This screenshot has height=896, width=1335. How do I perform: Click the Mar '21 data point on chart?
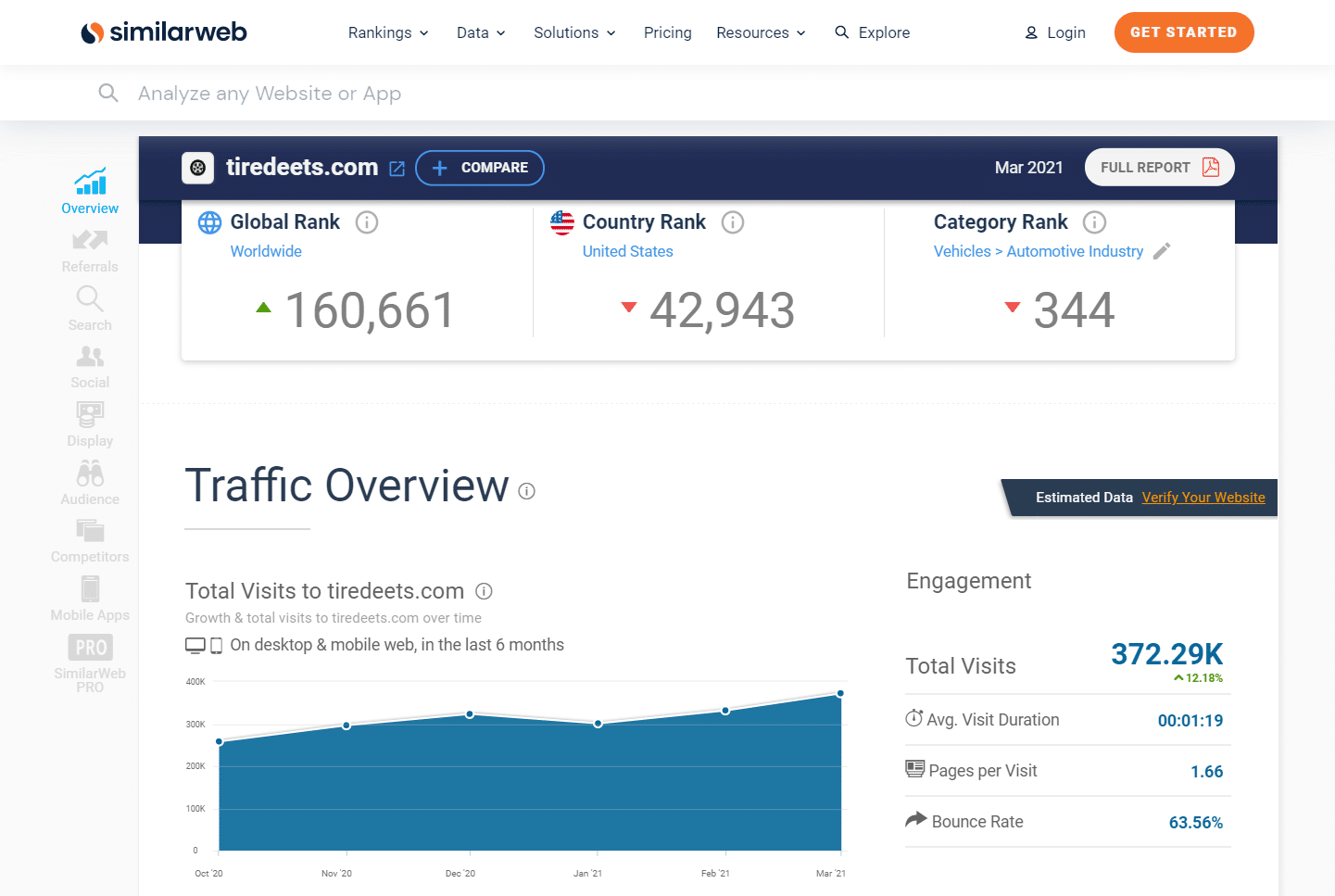click(x=840, y=693)
